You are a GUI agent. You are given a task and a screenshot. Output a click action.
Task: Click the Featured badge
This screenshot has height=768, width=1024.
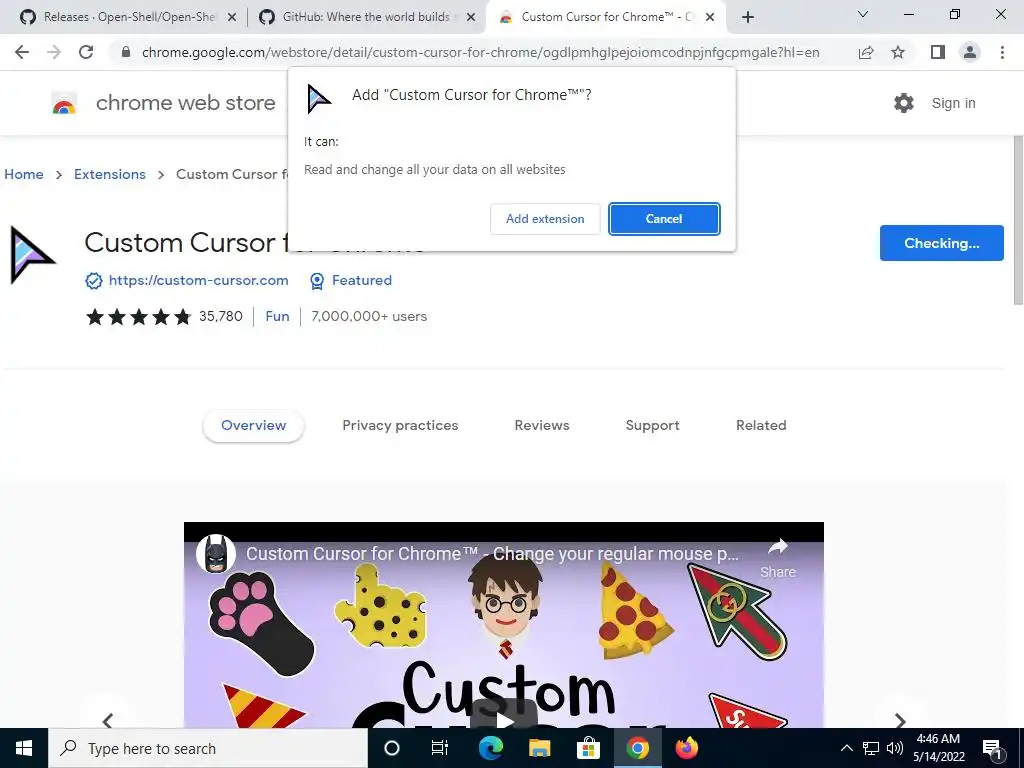(351, 281)
